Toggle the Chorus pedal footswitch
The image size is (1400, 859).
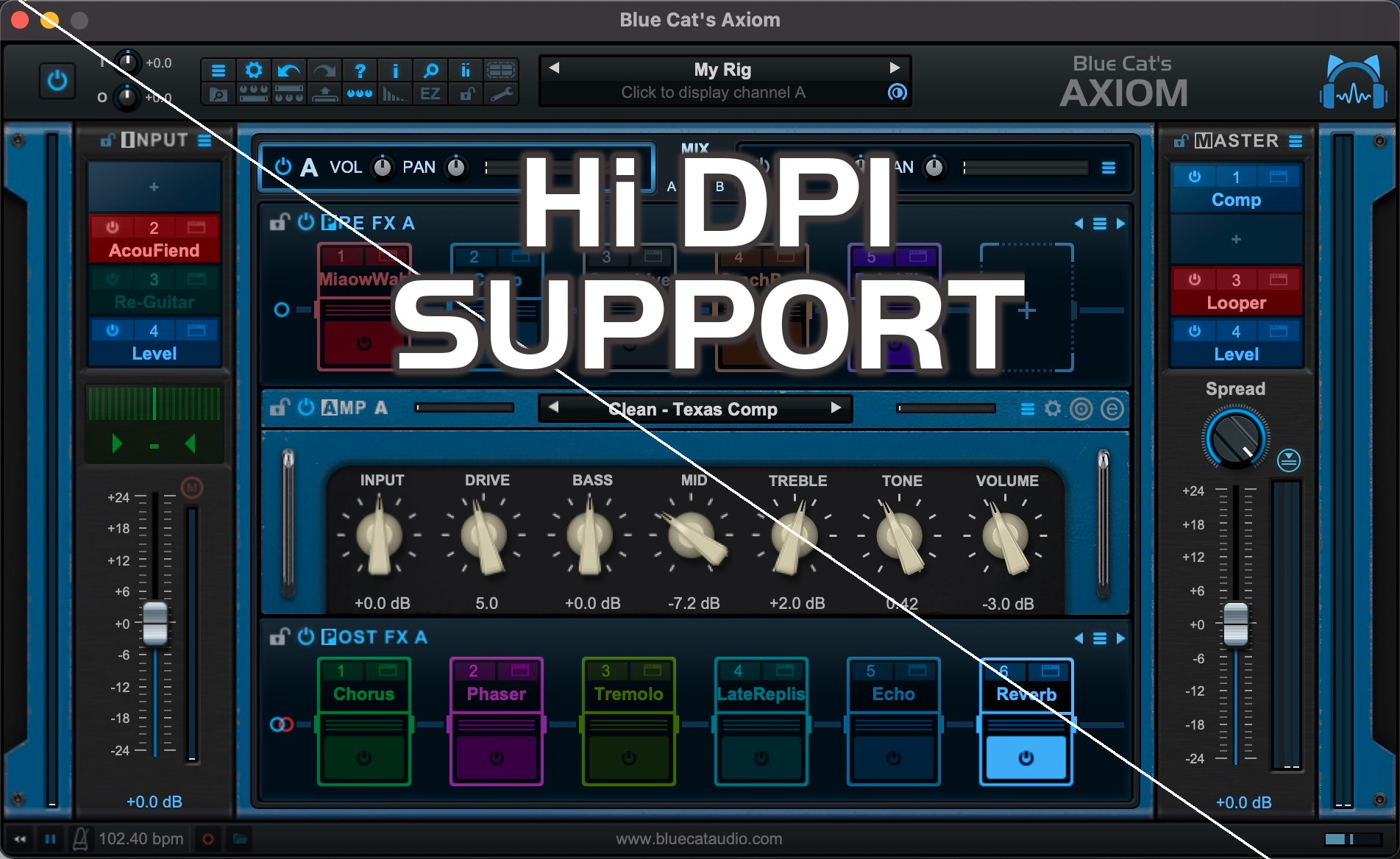point(363,758)
